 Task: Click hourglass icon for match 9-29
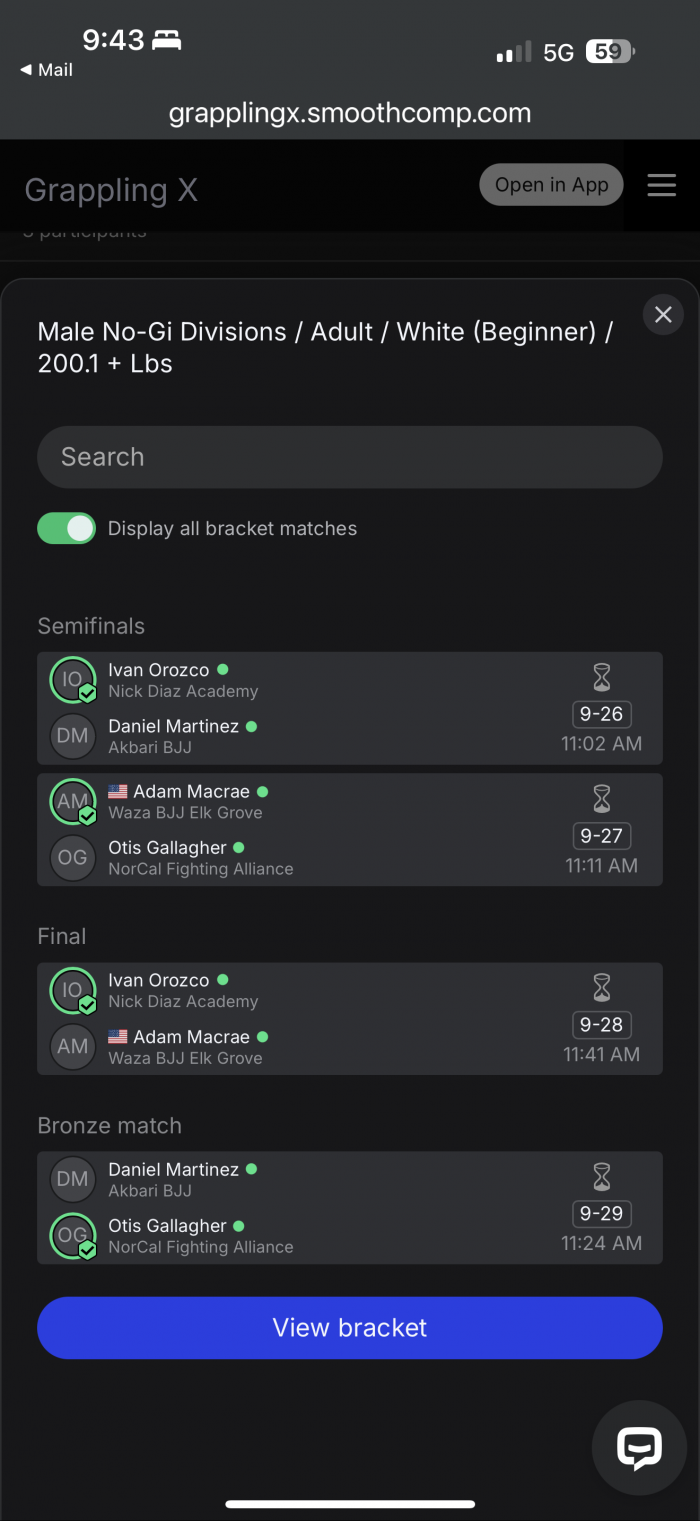click(x=601, y=1177)
